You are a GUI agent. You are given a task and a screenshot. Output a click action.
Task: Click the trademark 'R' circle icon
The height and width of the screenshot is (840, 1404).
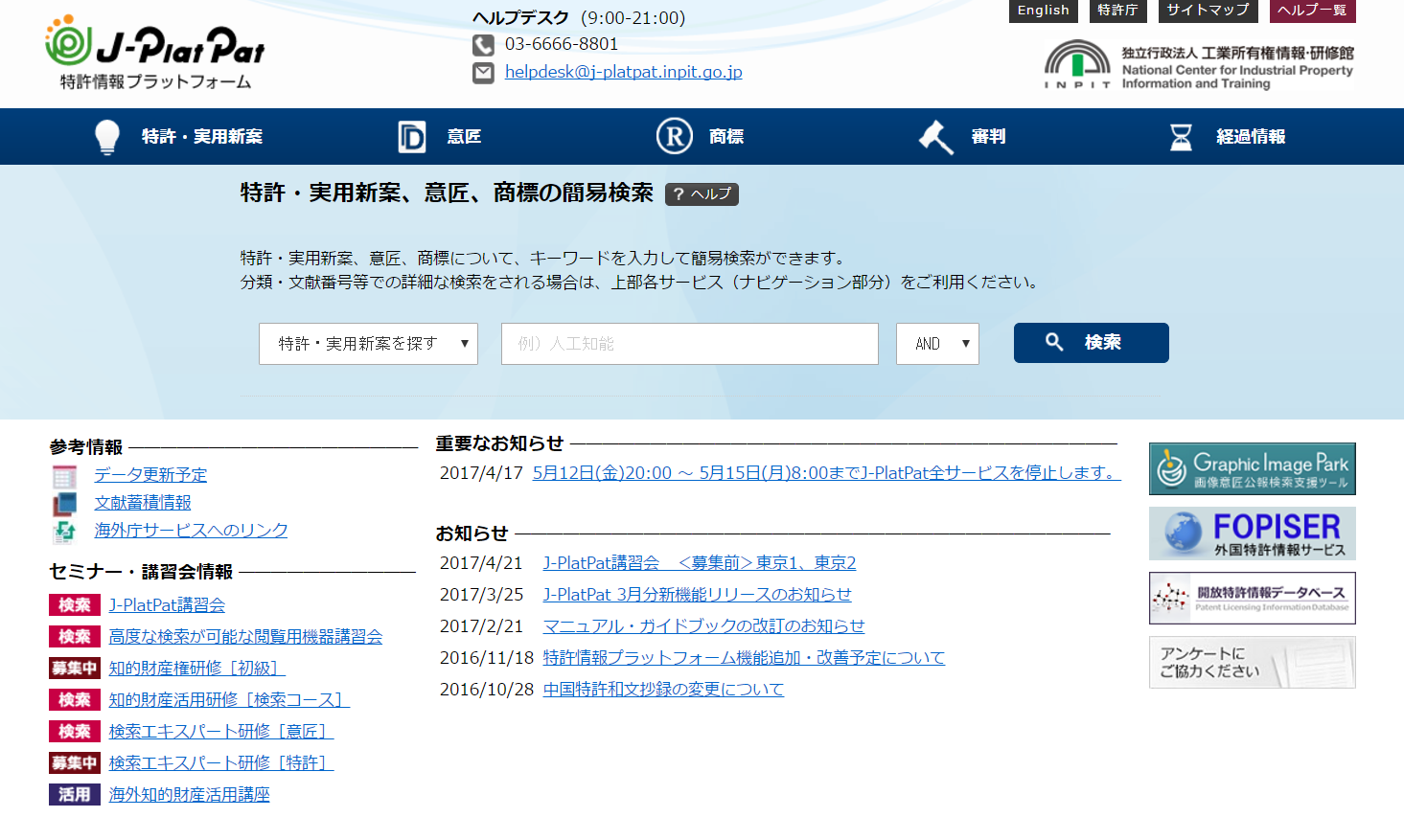[x=674, y=136]
